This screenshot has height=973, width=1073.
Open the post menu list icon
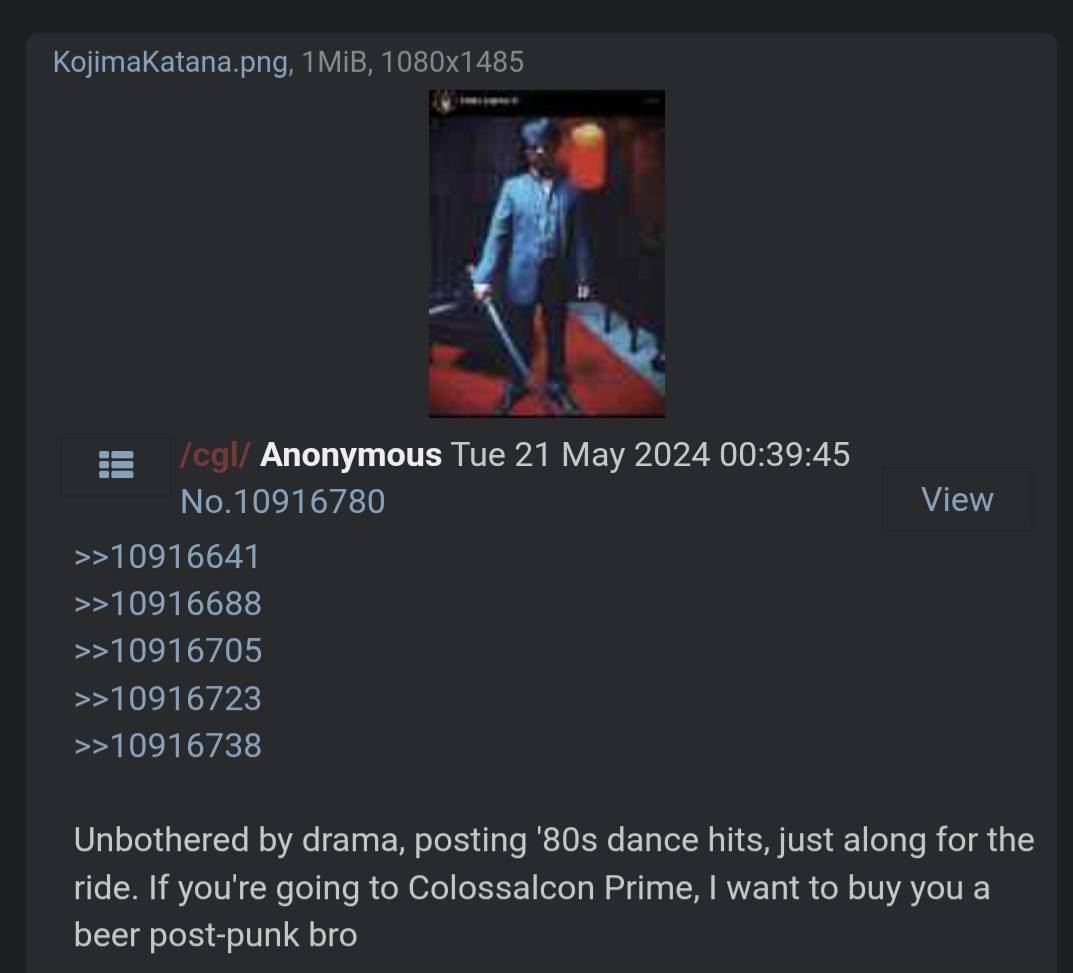tap(116, 465)
